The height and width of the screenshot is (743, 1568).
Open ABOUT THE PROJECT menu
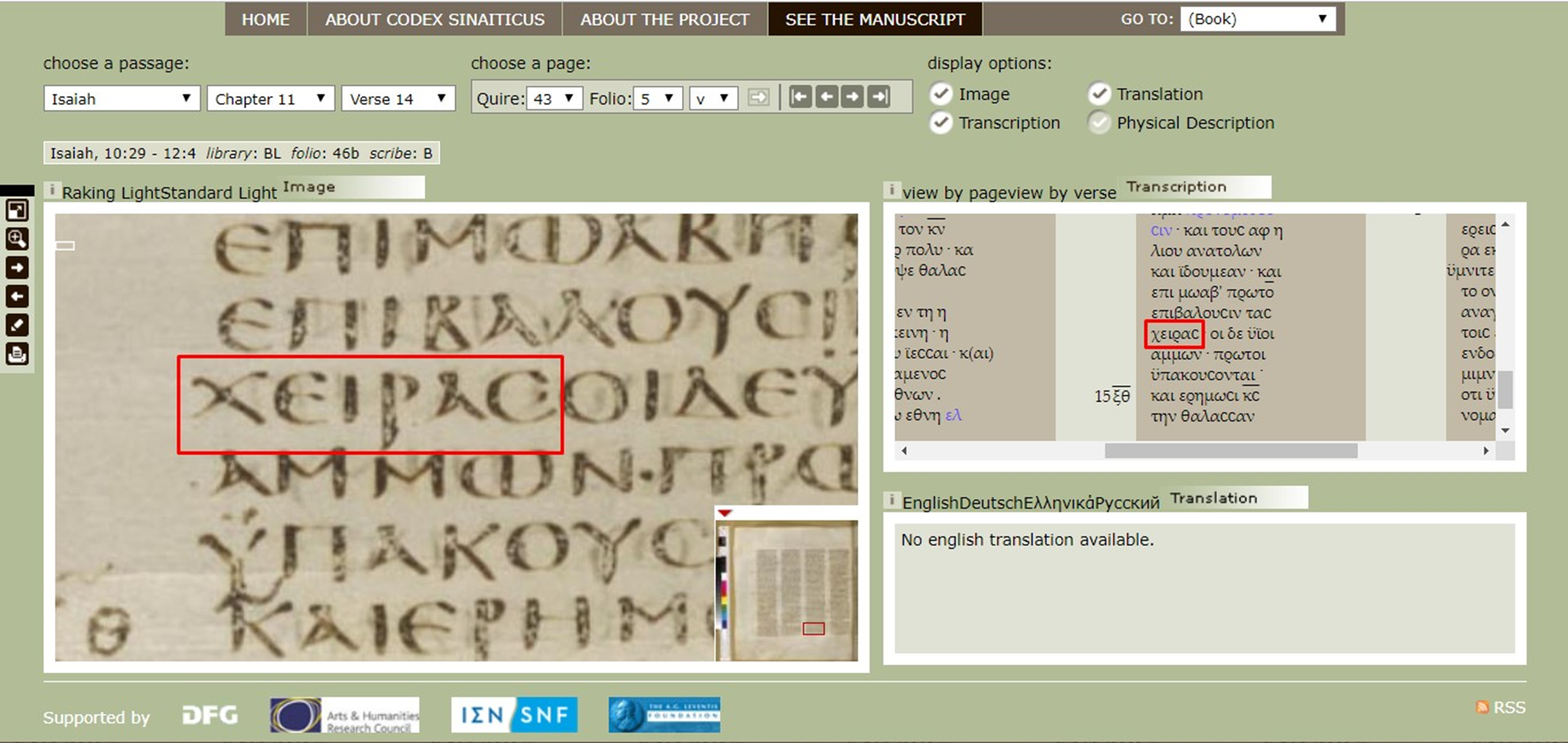664,19
